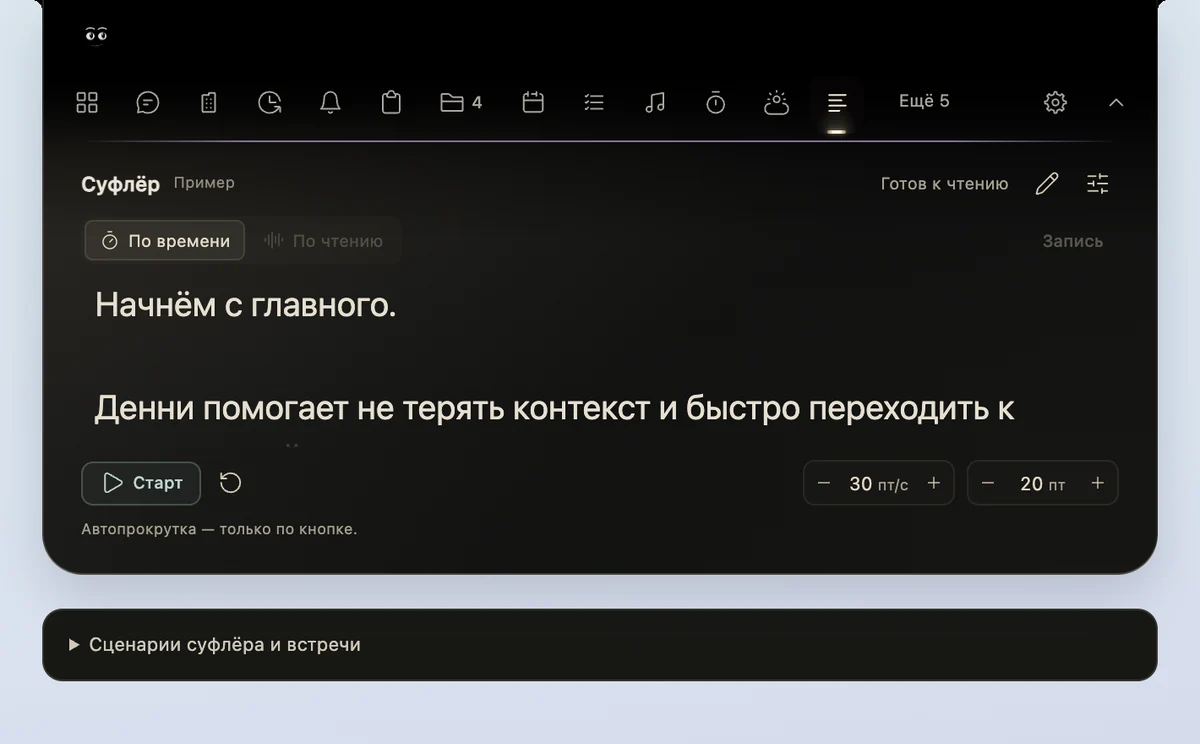The height and width of the screenshot is (744, 1200).
Task: Open the chat bubble icon
Action: point(148,102)
